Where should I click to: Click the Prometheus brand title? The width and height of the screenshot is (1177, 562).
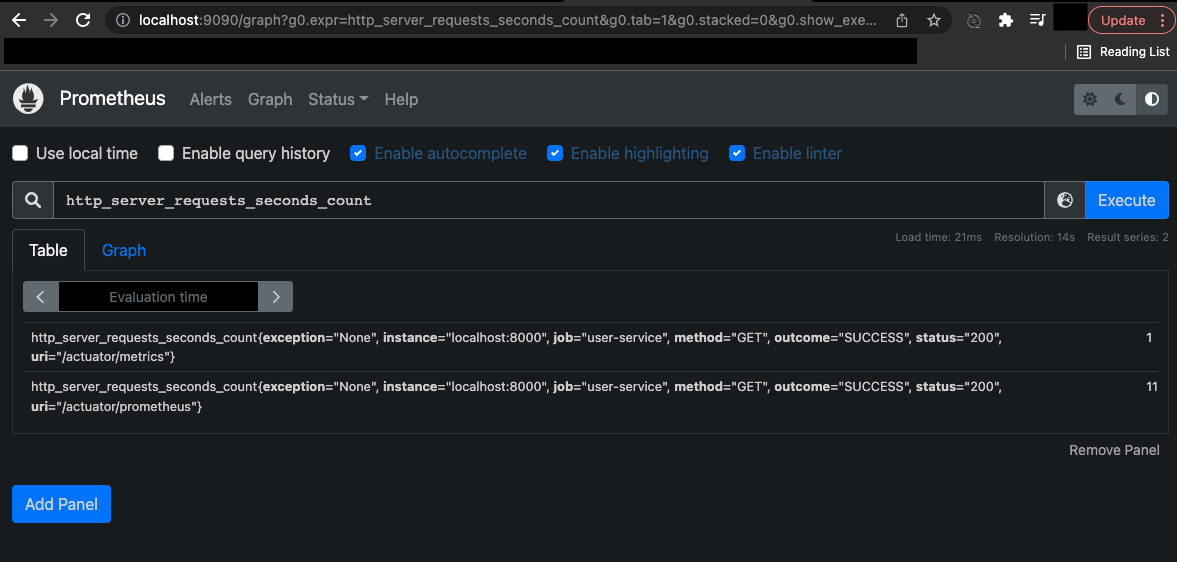click(113, 98)
